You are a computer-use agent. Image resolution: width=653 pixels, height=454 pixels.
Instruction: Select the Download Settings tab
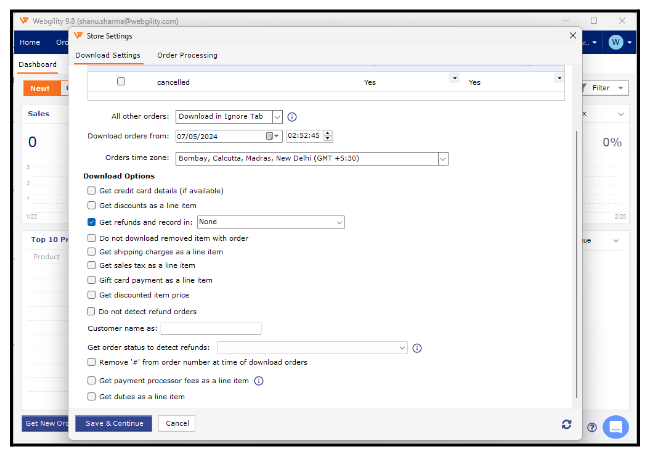pos(108,55)
